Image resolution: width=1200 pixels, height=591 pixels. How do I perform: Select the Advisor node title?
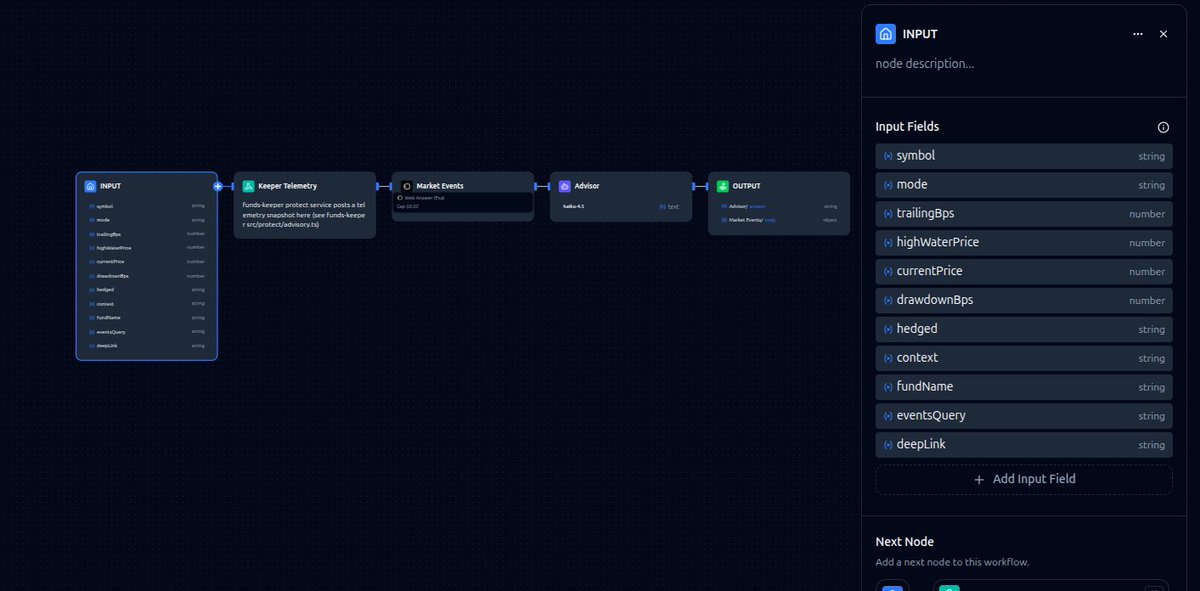pyautogui.click(x=587, y=186)
